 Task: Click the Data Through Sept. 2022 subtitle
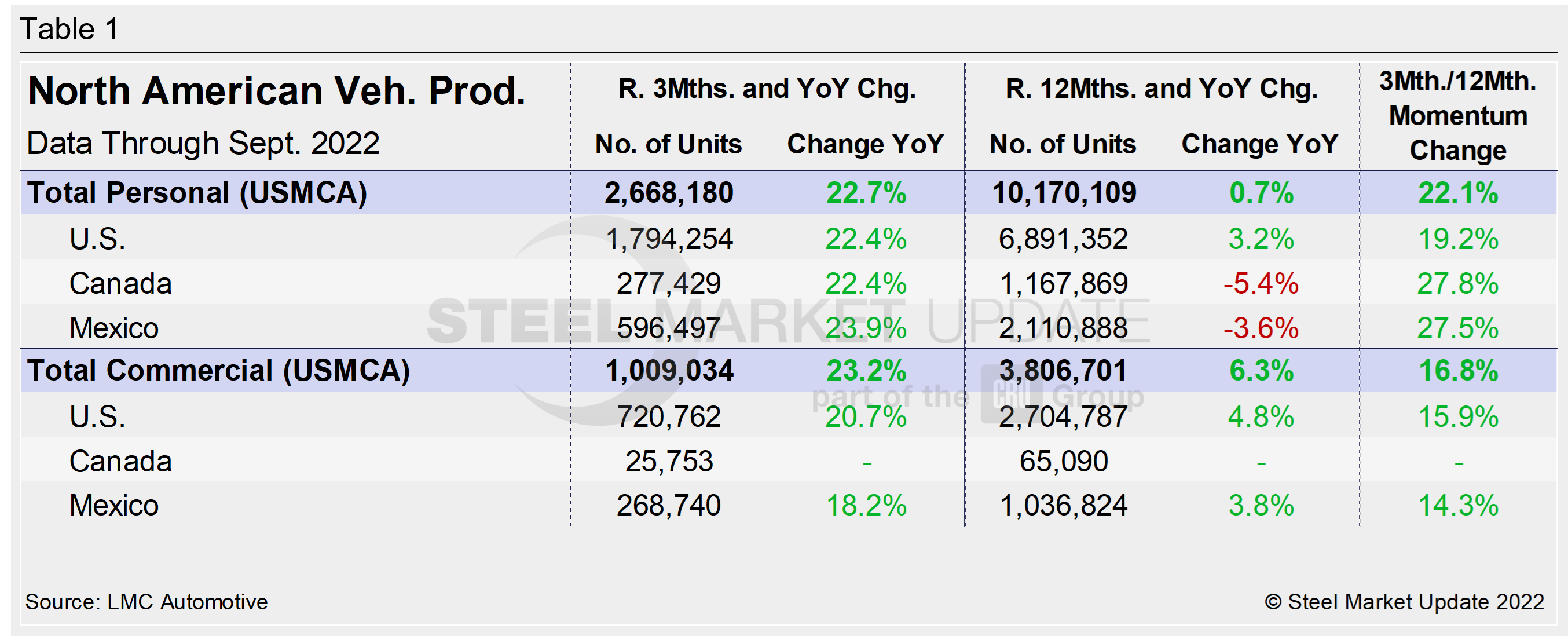pyautogui.click(x=203, y=144)
